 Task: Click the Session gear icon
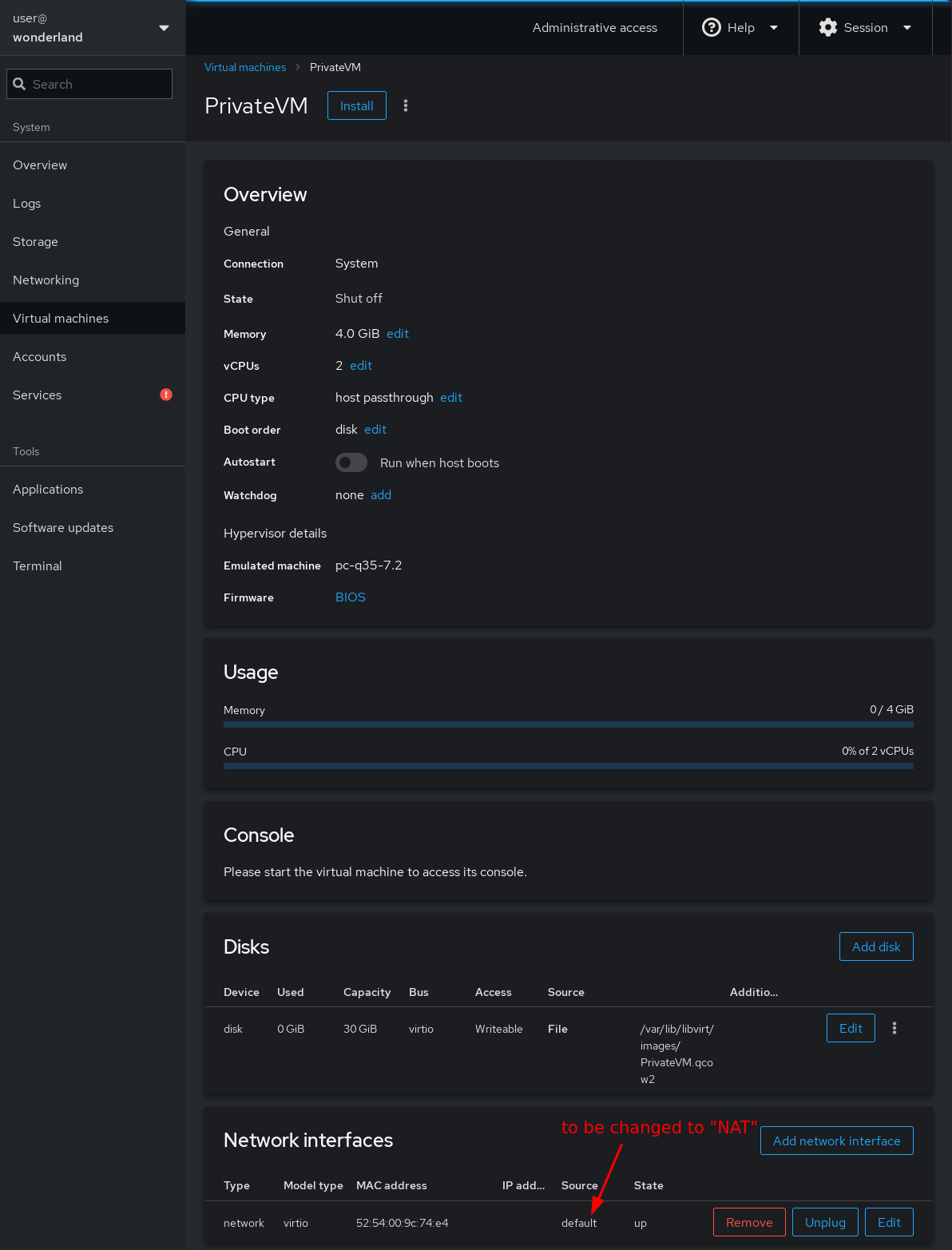click(828, 28)
